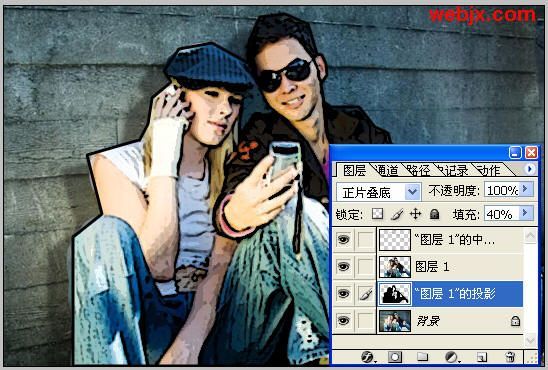Open the 不透明度 opacity slider arrow
The width and height of the screenshot is (548, 370).
[x=525, y=189]
